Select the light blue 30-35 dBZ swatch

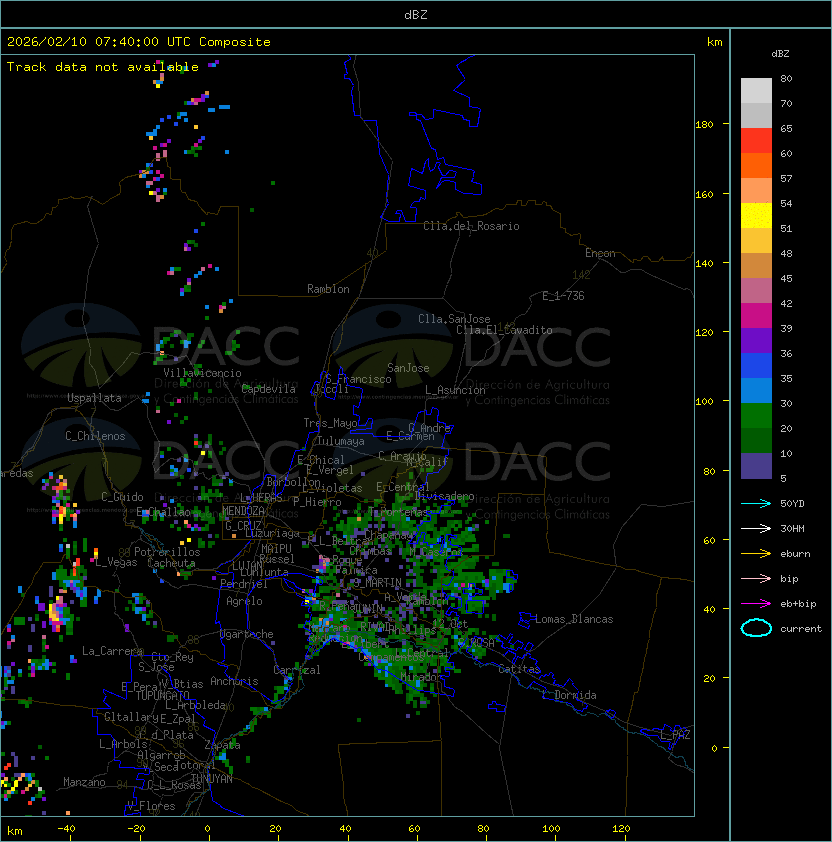pos(756,390)
